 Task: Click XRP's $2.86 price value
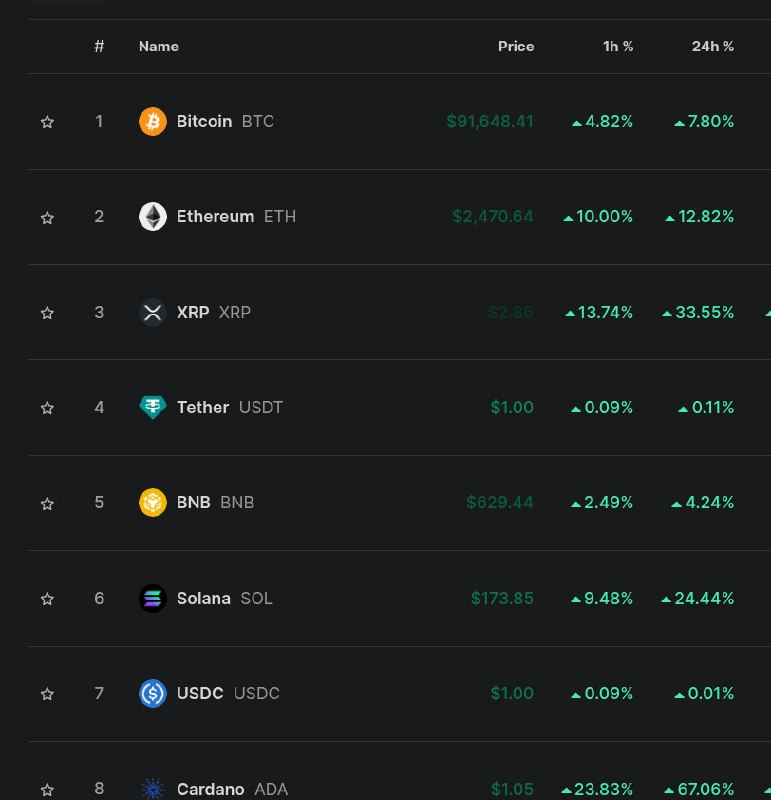(511, 312)
